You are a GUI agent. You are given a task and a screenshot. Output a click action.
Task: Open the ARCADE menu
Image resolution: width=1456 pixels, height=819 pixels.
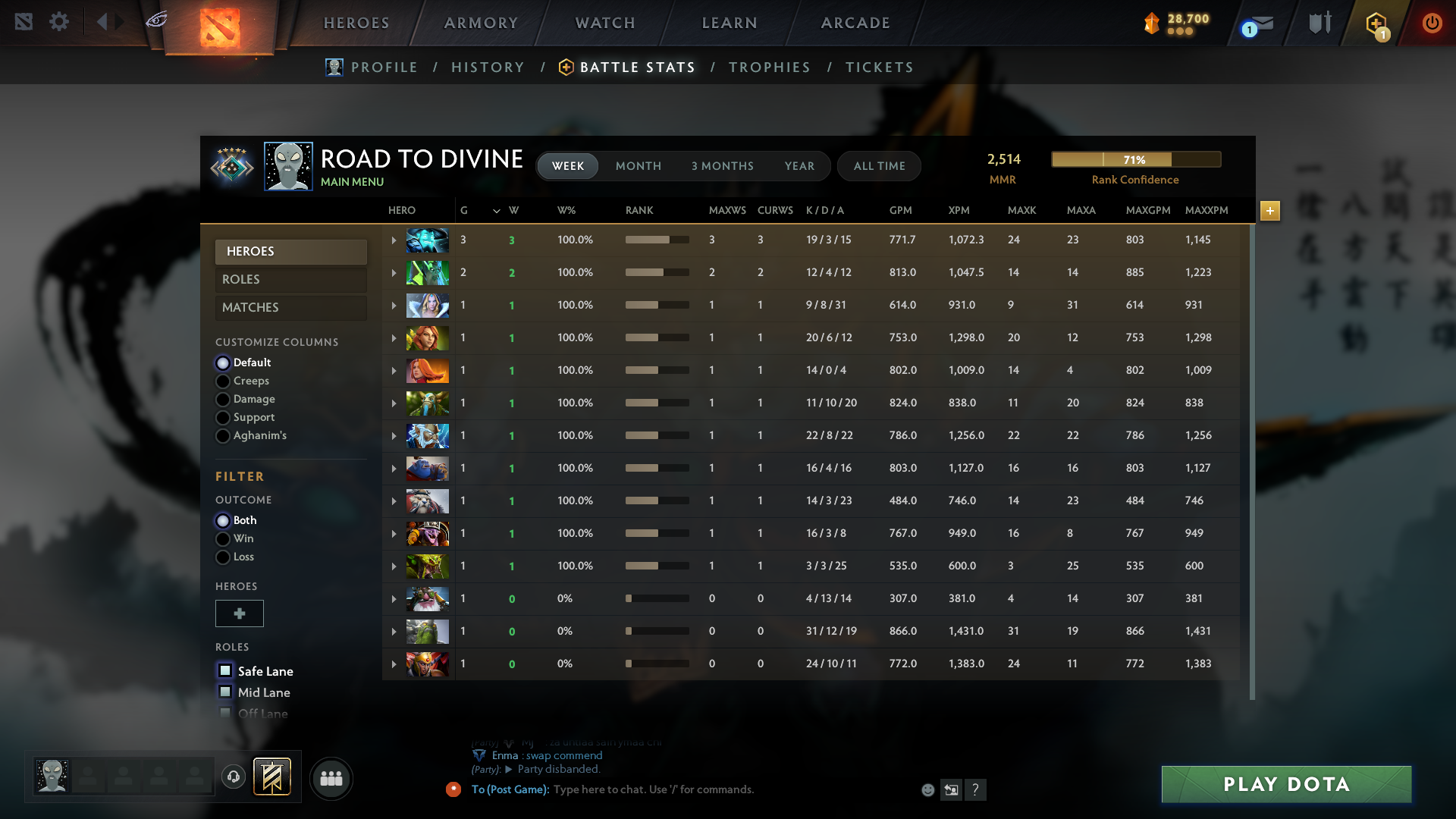tap(855, 23)
